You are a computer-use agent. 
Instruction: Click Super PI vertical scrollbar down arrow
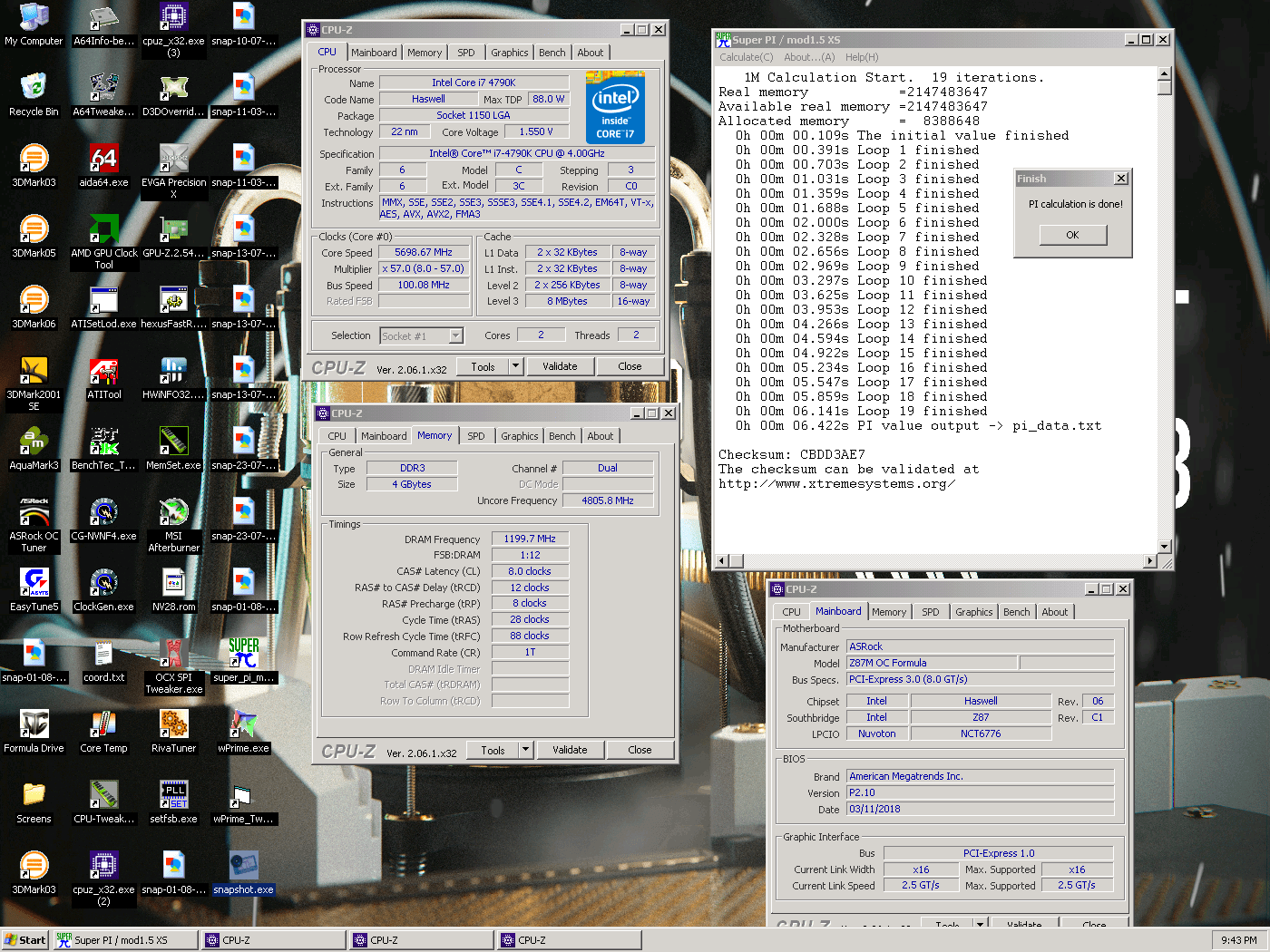1165,547
